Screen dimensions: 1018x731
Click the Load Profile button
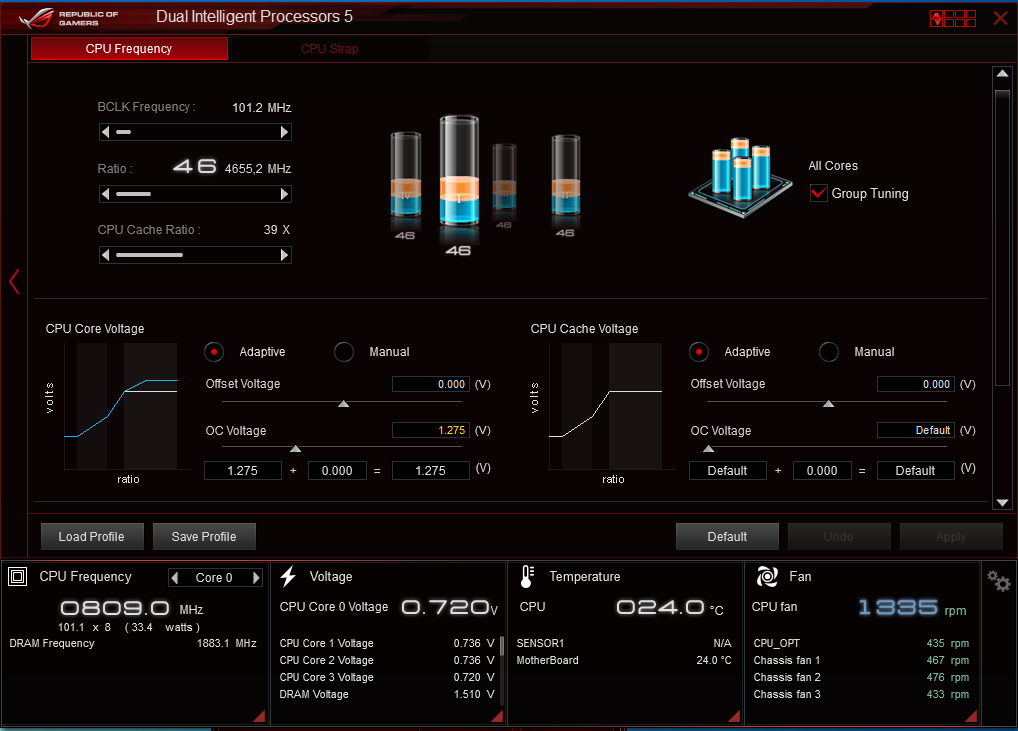(92, 537)
